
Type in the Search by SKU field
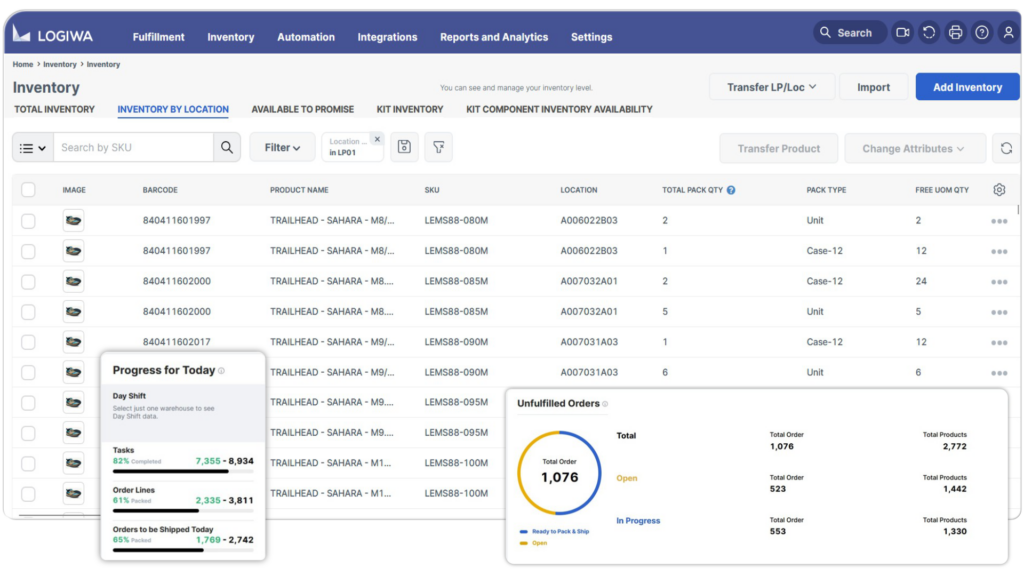[x=132, y=148]
